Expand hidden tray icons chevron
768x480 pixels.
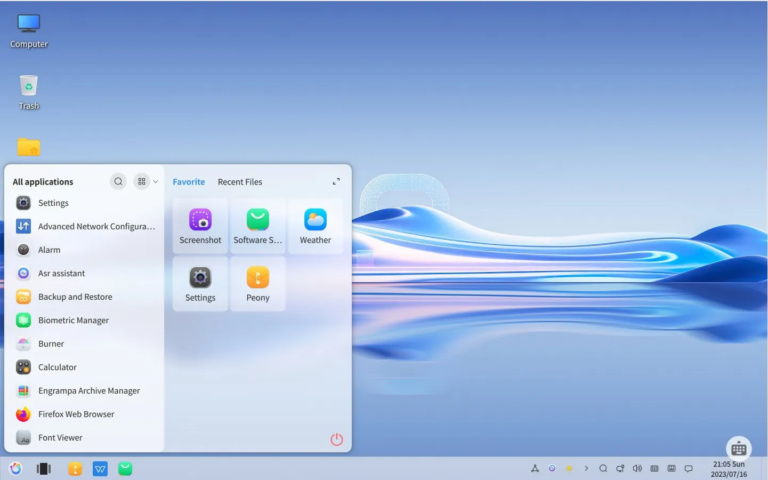click(586, 468)
